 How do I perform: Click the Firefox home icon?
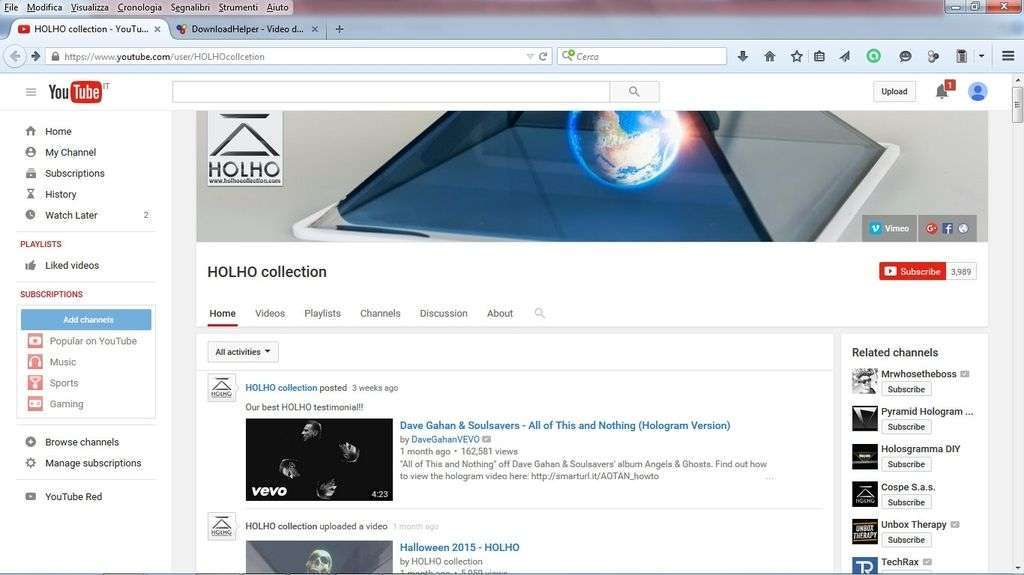(x=770, y=56)
